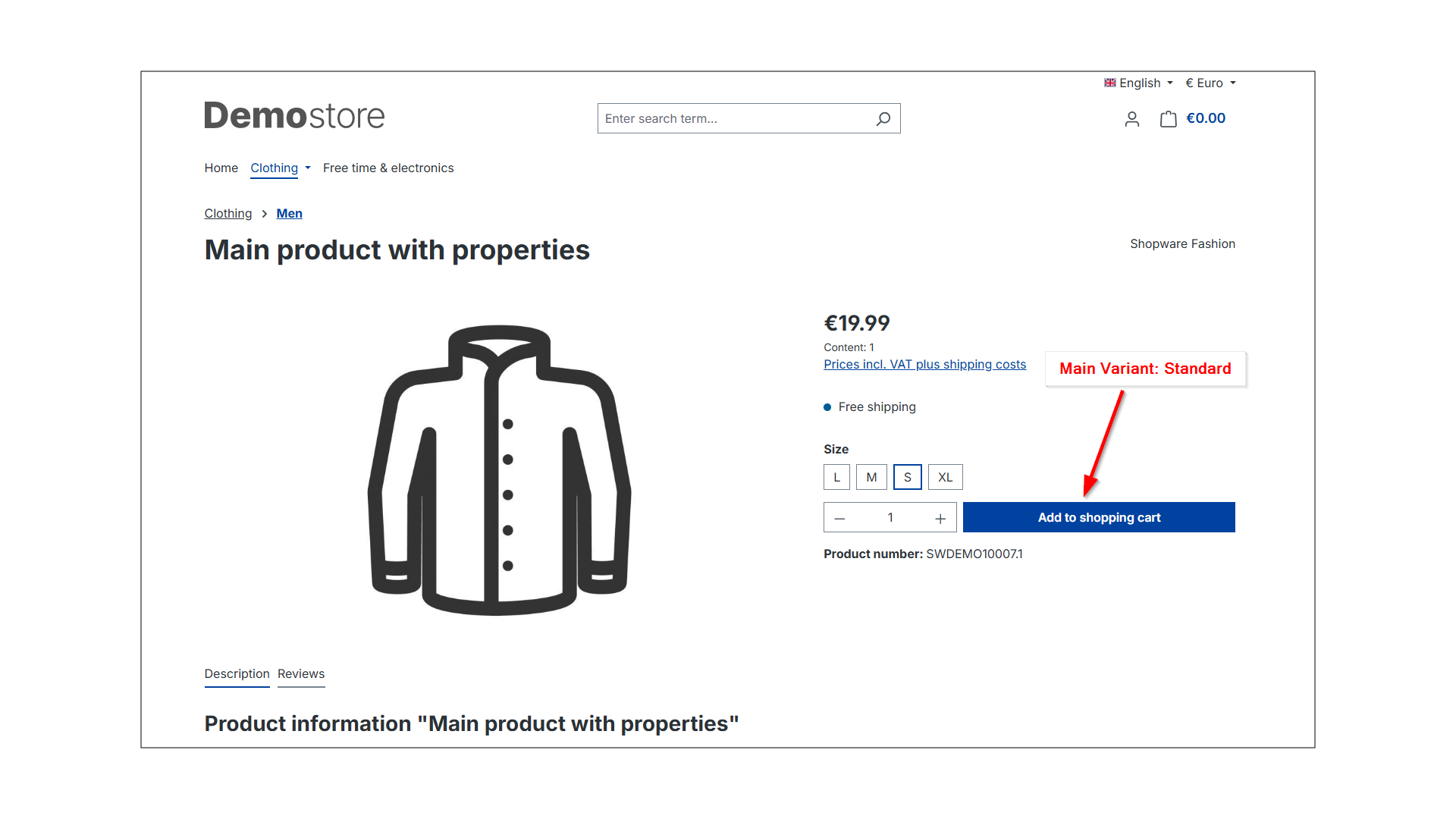Expand the Clothing navigation dropdown

click(x=279, y=168)
